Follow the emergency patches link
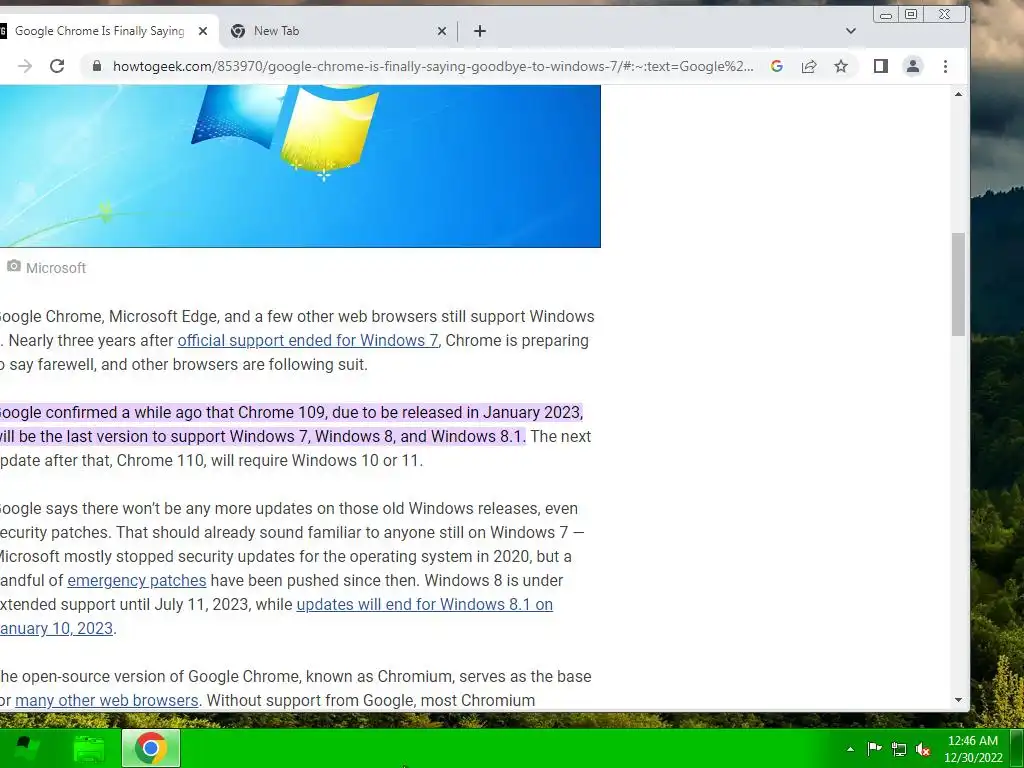1024x768 pixels. click(x=136, y=580)
